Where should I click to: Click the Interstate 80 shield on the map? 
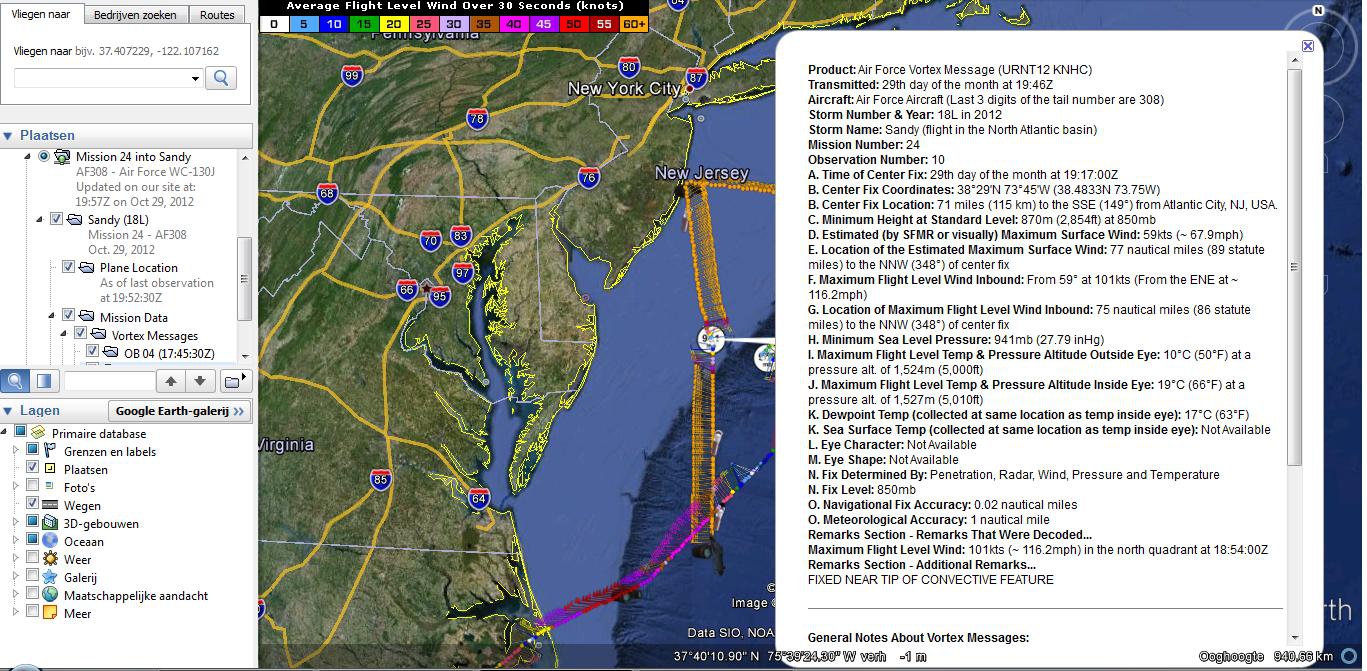pos(629,68)
